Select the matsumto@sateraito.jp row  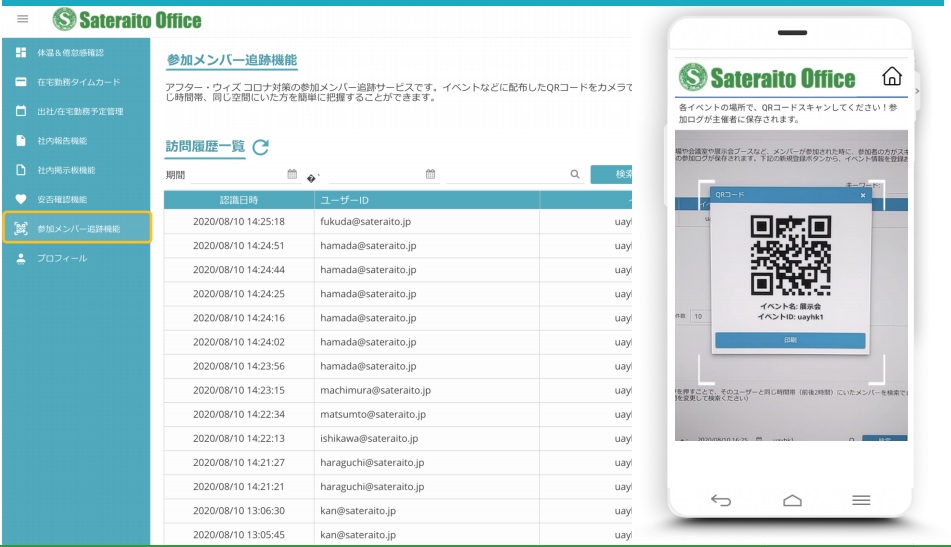[x=398, y=414]
